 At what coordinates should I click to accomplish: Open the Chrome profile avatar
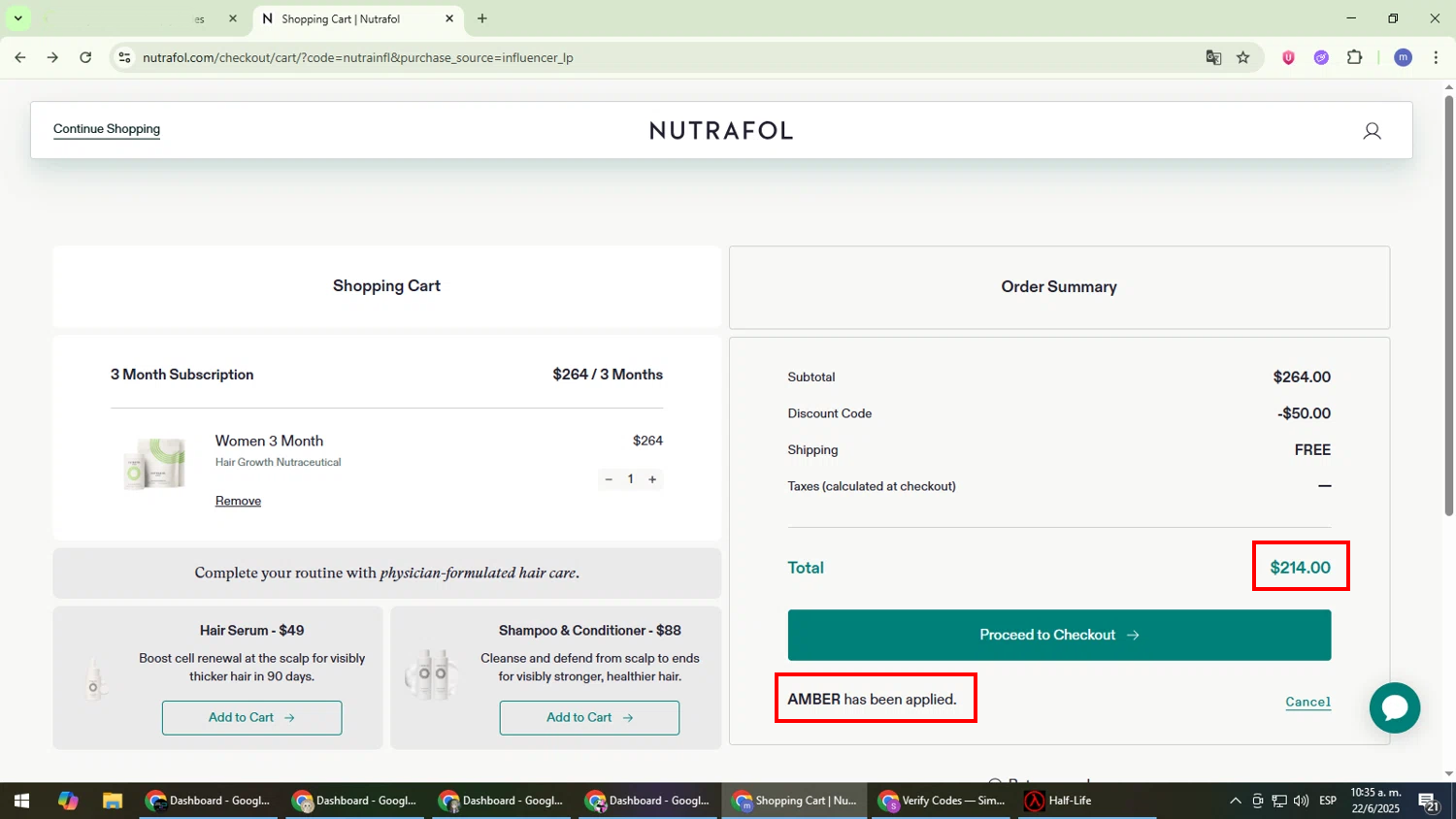[x=1403, y=57]
